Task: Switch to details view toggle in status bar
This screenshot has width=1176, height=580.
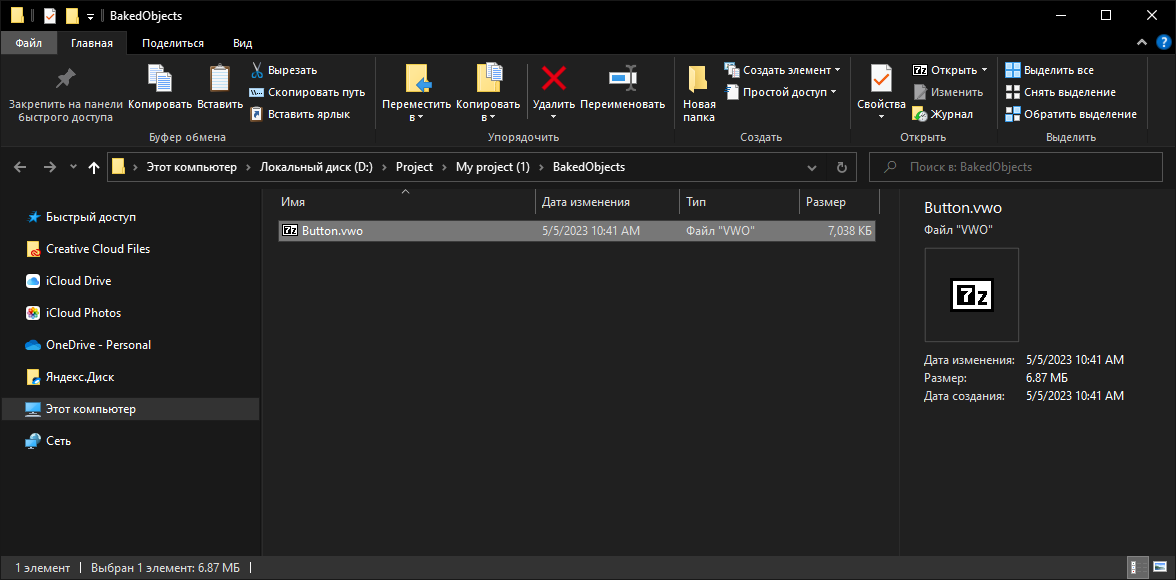Action: [x=1137, y=567]
